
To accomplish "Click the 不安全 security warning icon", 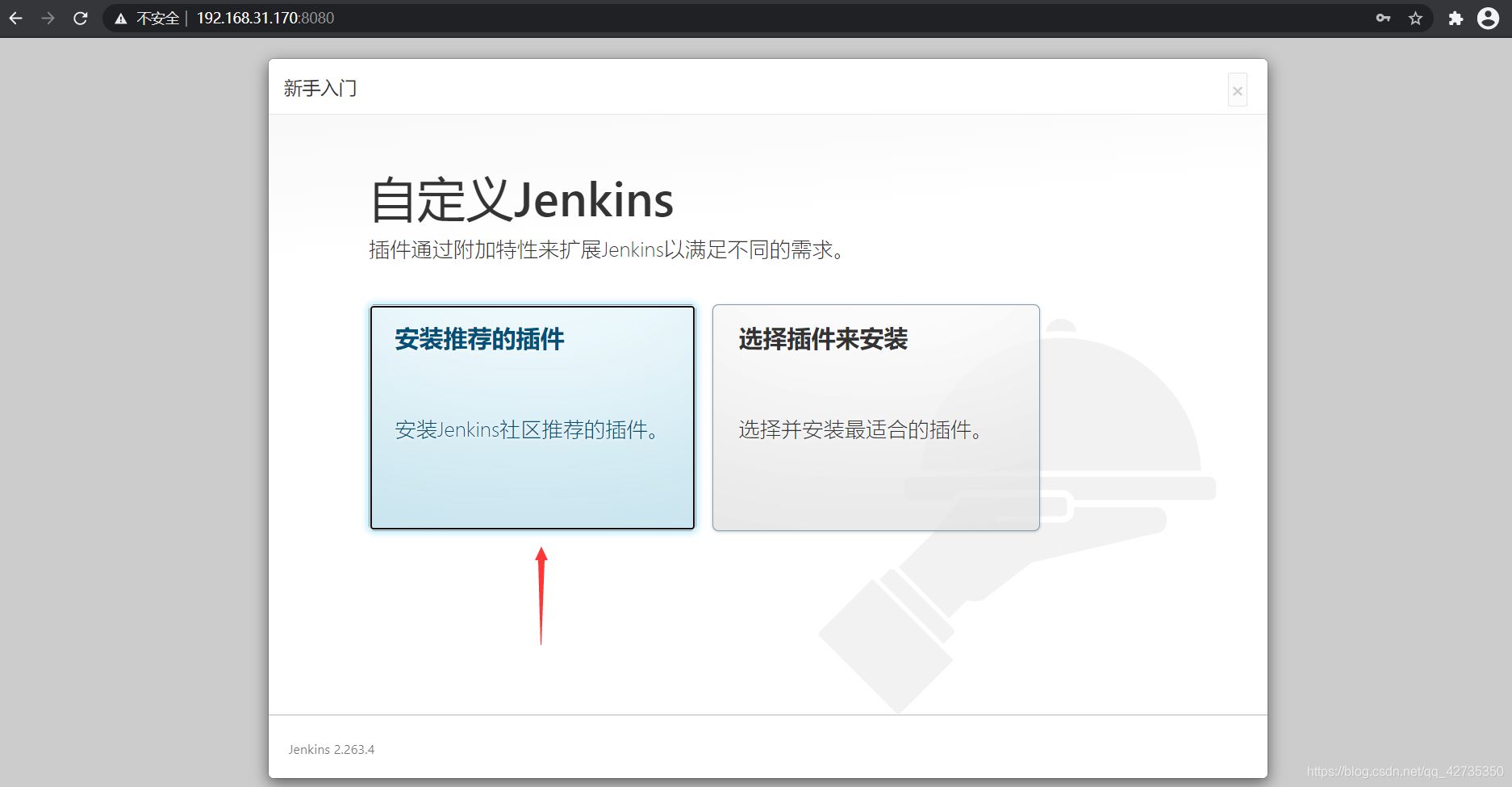I will pos(121,17).
